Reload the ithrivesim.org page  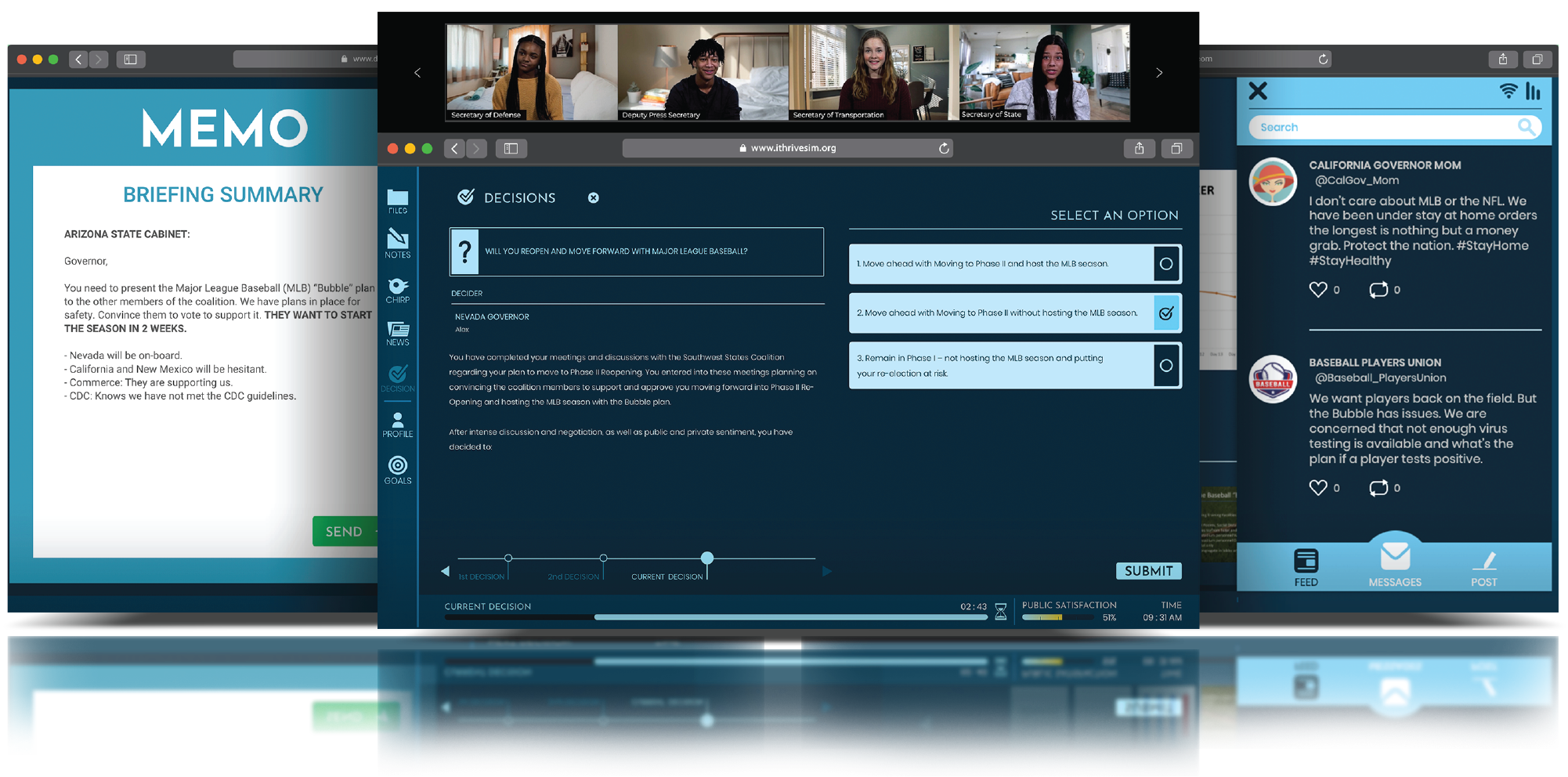point(944,148)
